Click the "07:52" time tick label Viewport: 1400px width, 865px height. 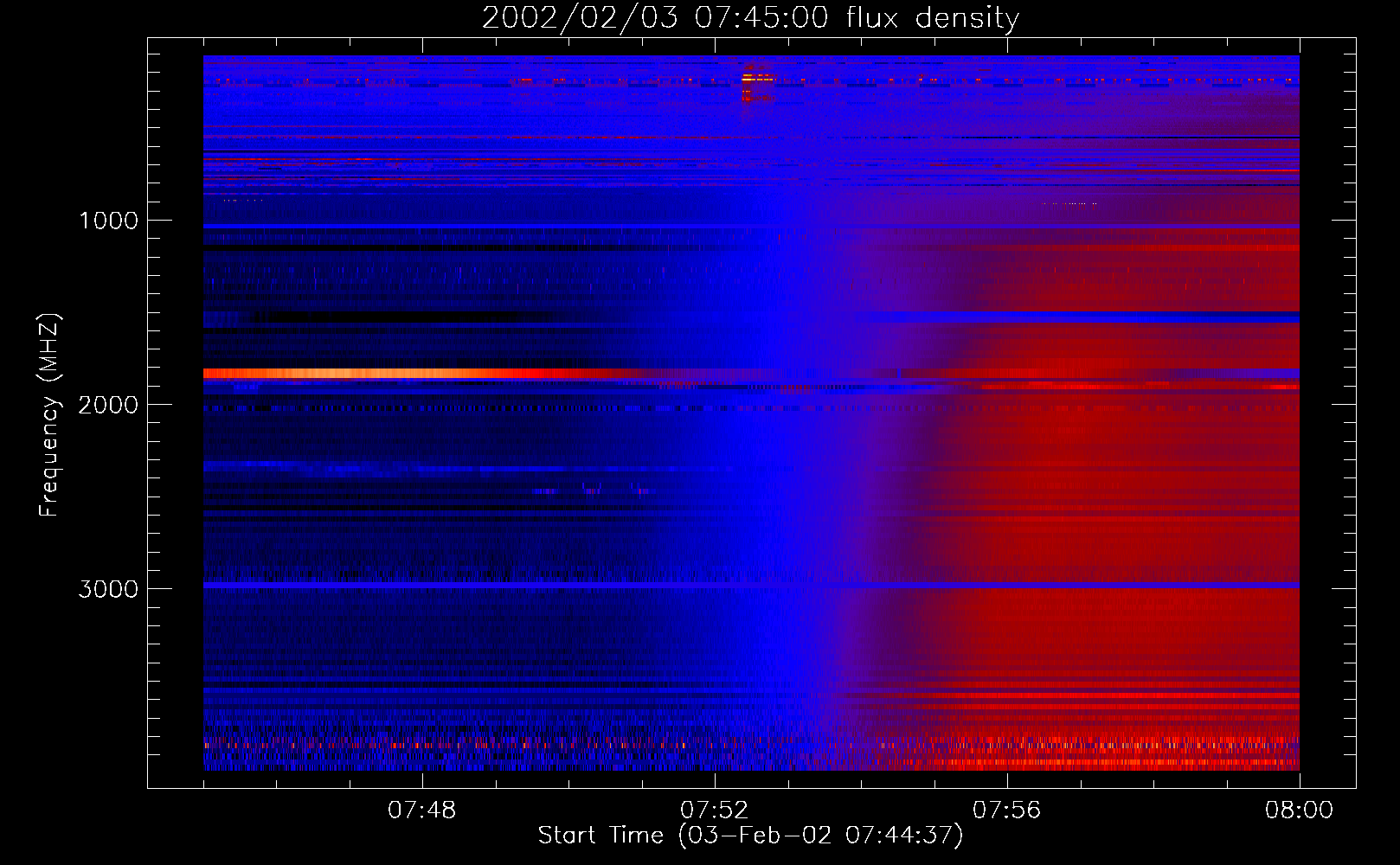click(714, 811)
